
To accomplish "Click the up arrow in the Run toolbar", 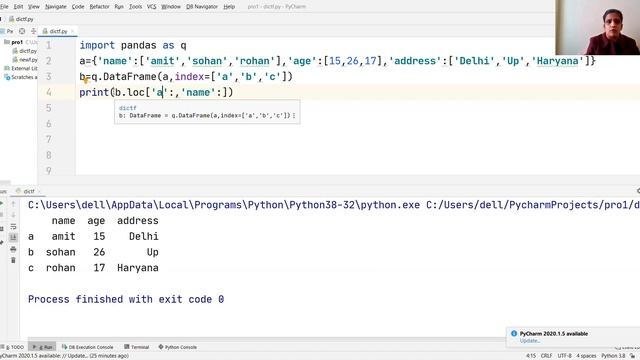I will (x=13, y=203).
